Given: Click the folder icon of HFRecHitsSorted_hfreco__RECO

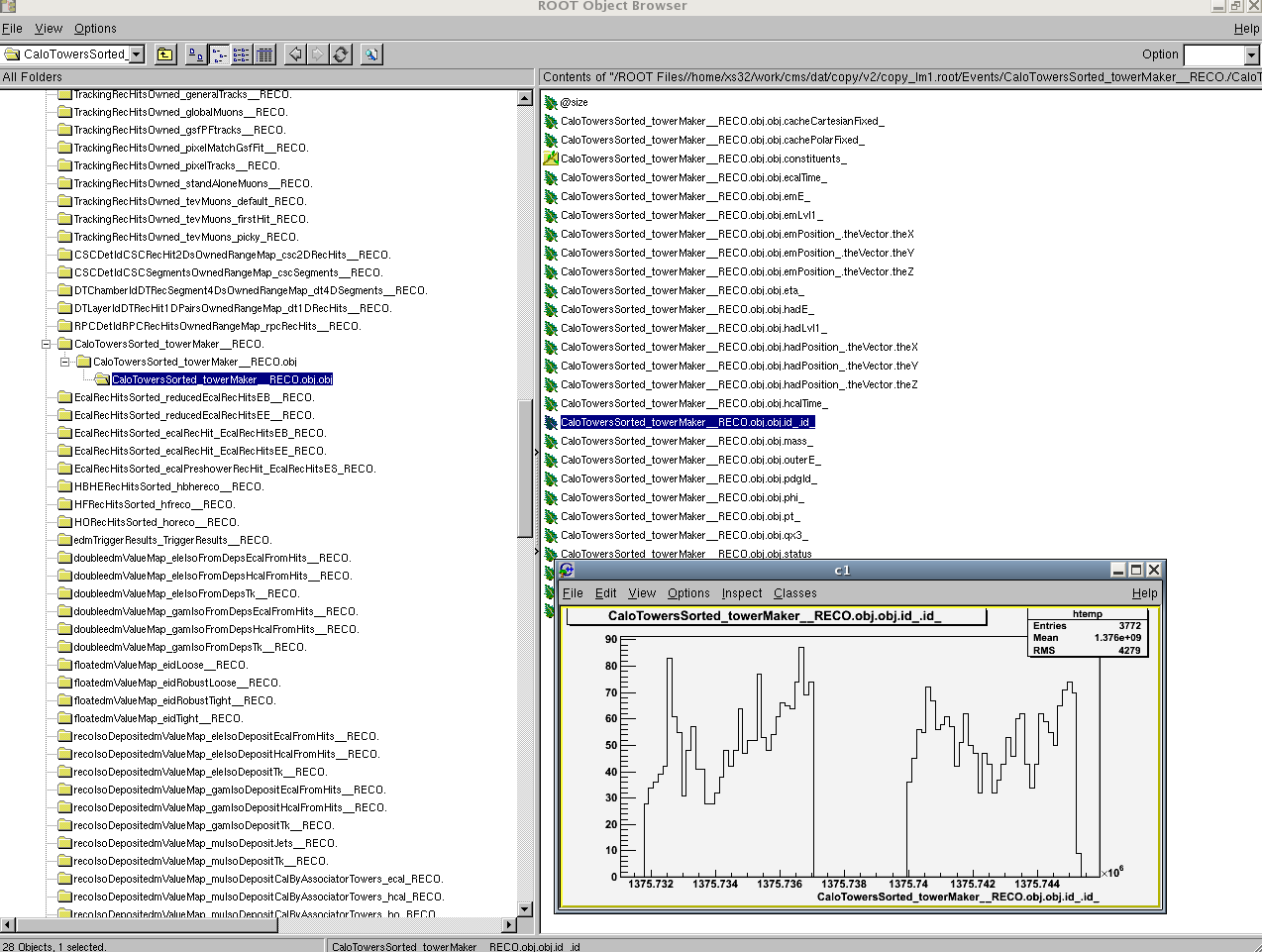Looking at the screenshot, I should 64,504.
